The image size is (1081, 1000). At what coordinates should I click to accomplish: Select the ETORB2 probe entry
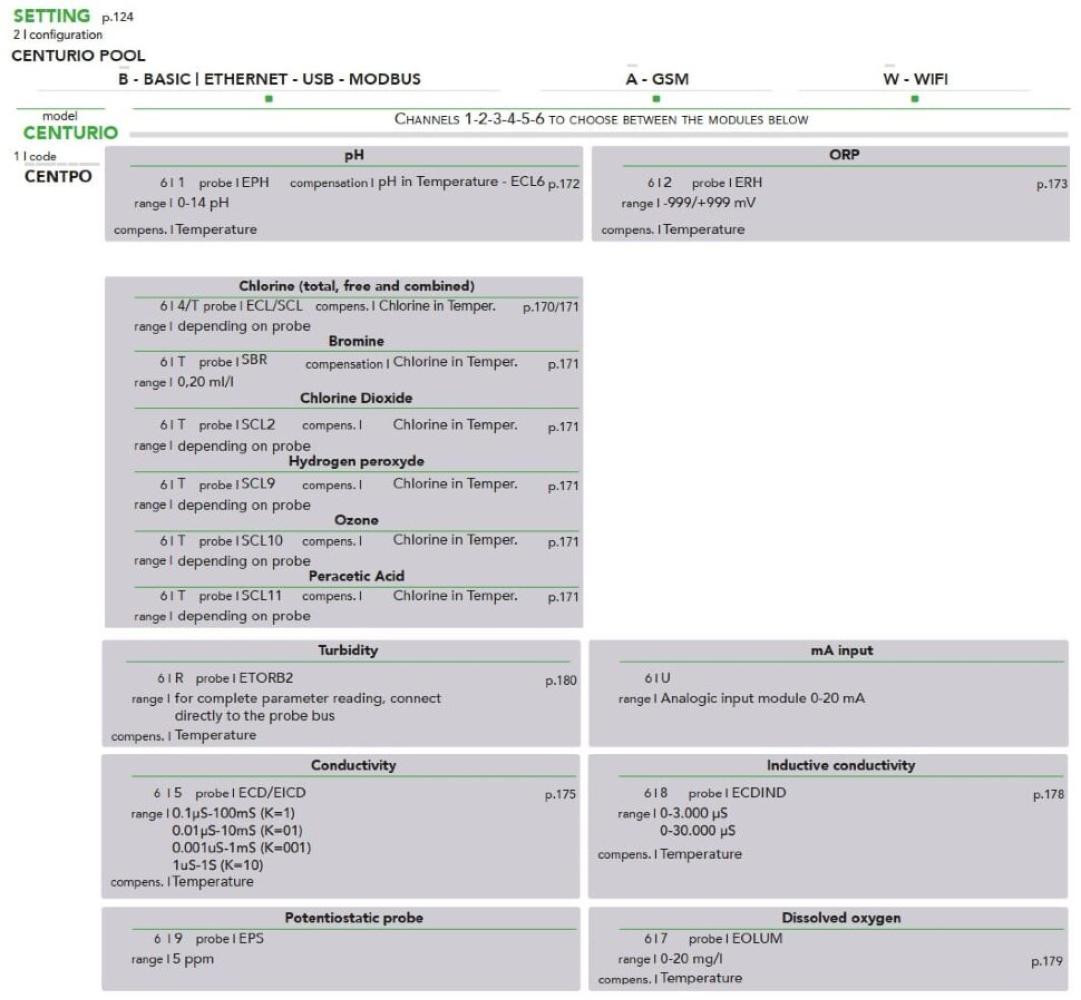[x=266, y=678]
